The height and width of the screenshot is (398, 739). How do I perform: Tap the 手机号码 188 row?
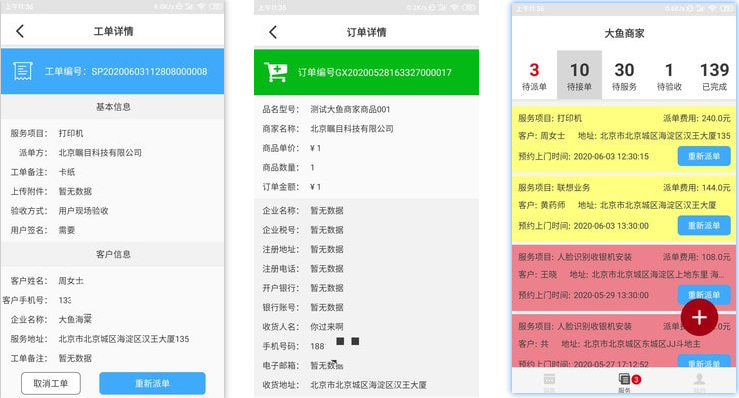coord(366,346)
